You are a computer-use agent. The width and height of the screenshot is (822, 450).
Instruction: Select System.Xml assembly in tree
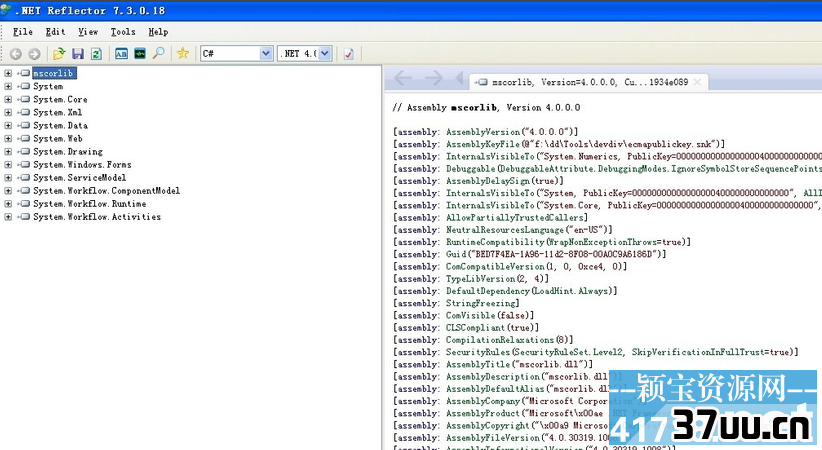(x=58, y=112)
